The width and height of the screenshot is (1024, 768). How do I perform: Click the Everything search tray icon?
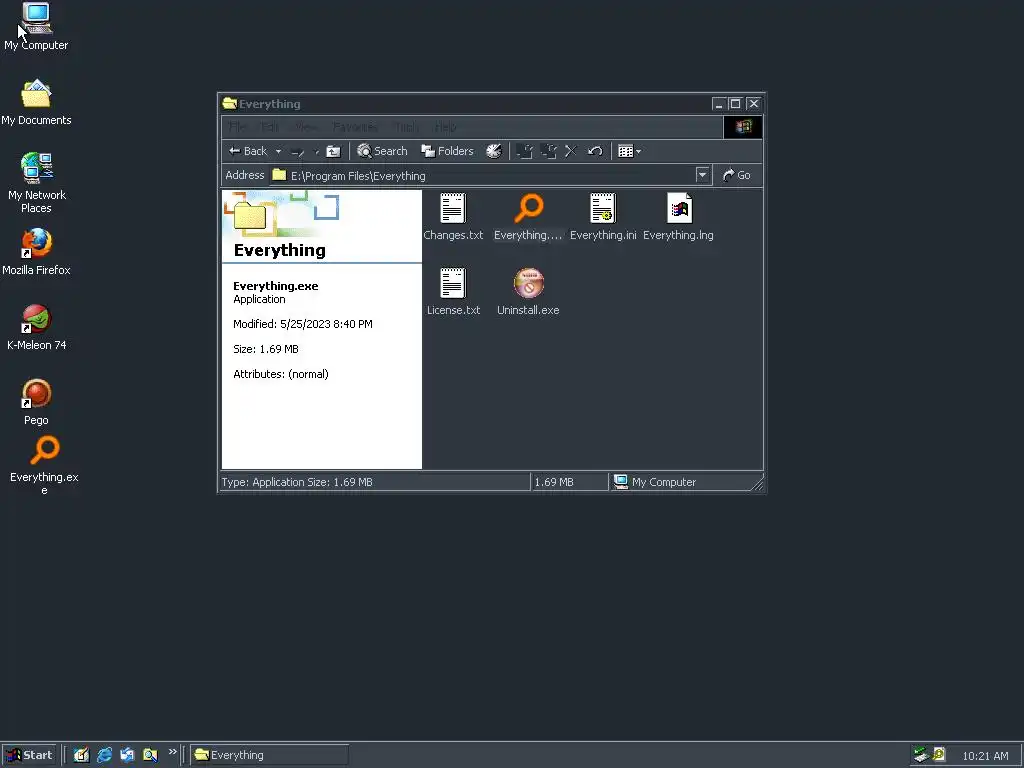pos(939,755)
